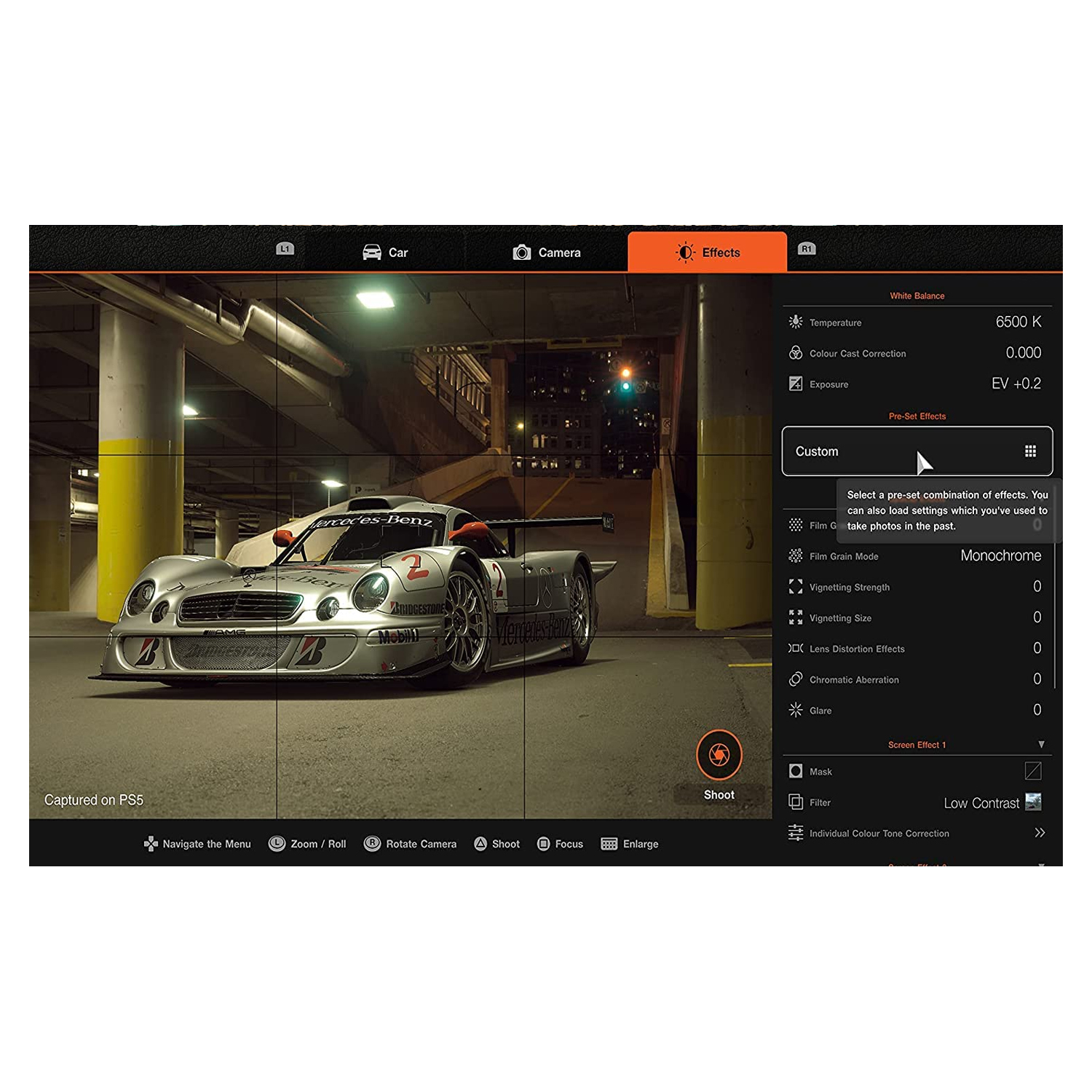Adjust the Vignetting Size value 0
Viewport: 1092px width, 1092px height.
(x=1037, y=617)
